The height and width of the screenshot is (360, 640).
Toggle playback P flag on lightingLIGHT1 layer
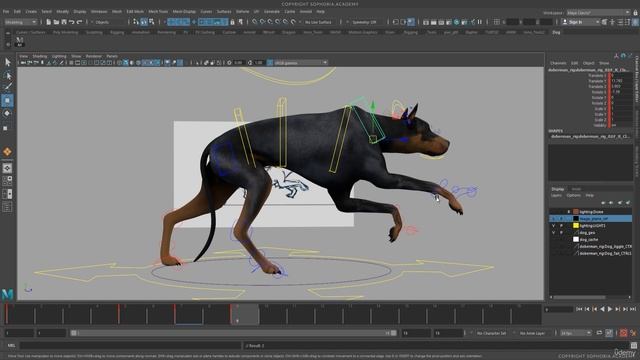click(x=561, y=225)
